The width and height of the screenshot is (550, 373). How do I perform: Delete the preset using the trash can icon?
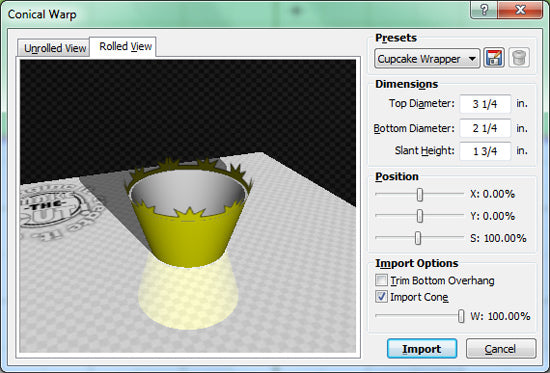(519, 58)
